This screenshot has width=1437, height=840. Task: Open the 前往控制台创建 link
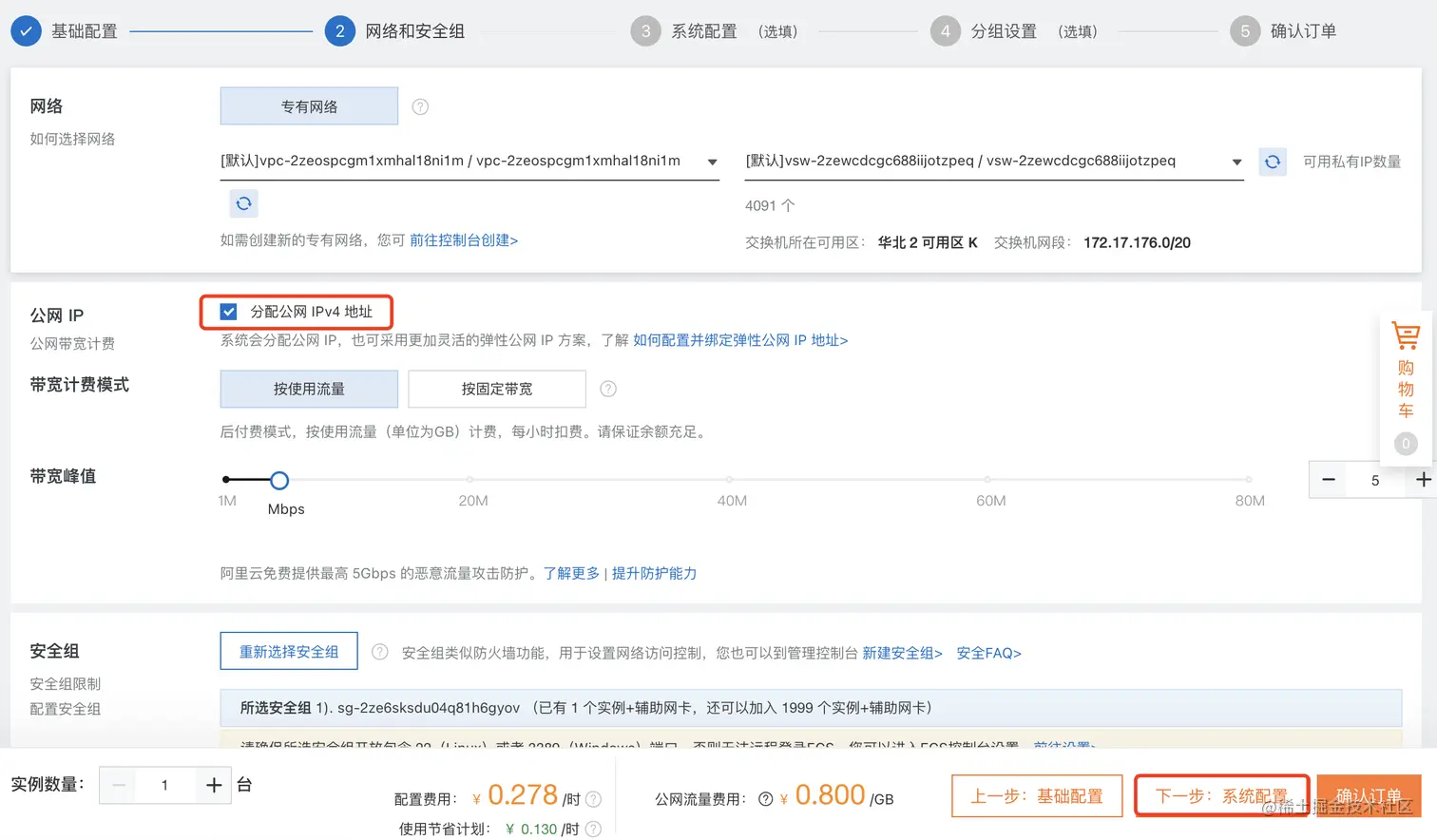coord(464,240)
